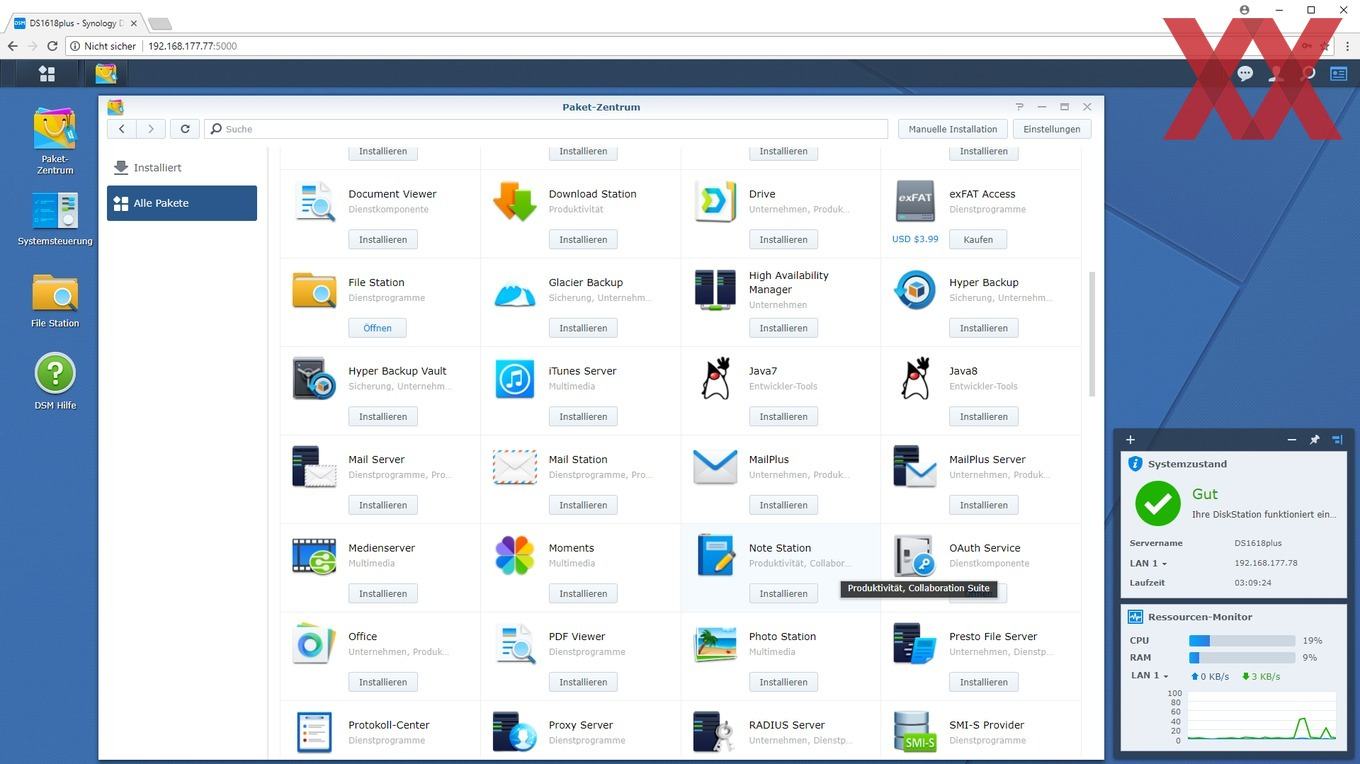Click the Drive package icon
This screenshot has height=764, width=1360.
(715, 202)
